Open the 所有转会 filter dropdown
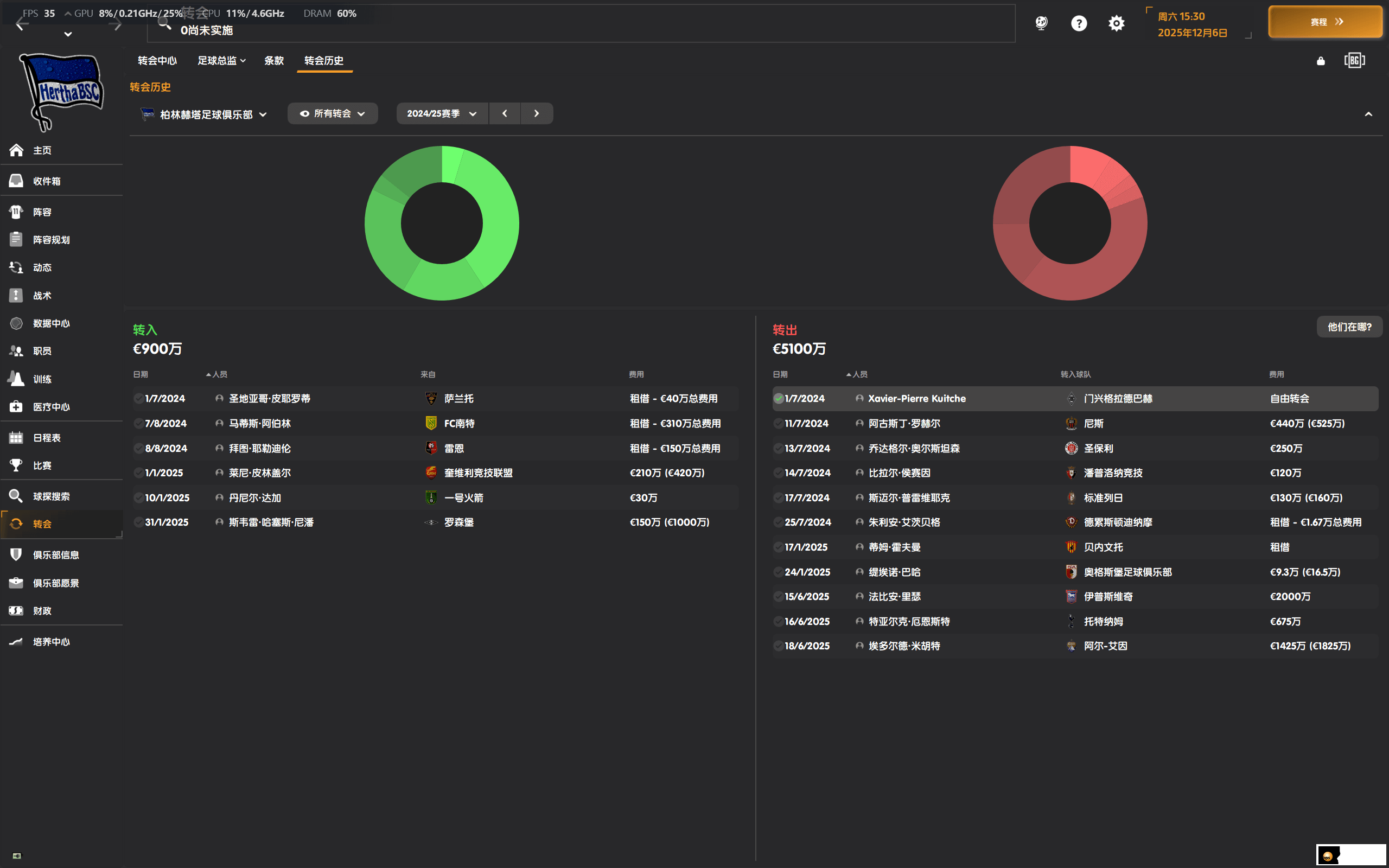 (332, 114)
